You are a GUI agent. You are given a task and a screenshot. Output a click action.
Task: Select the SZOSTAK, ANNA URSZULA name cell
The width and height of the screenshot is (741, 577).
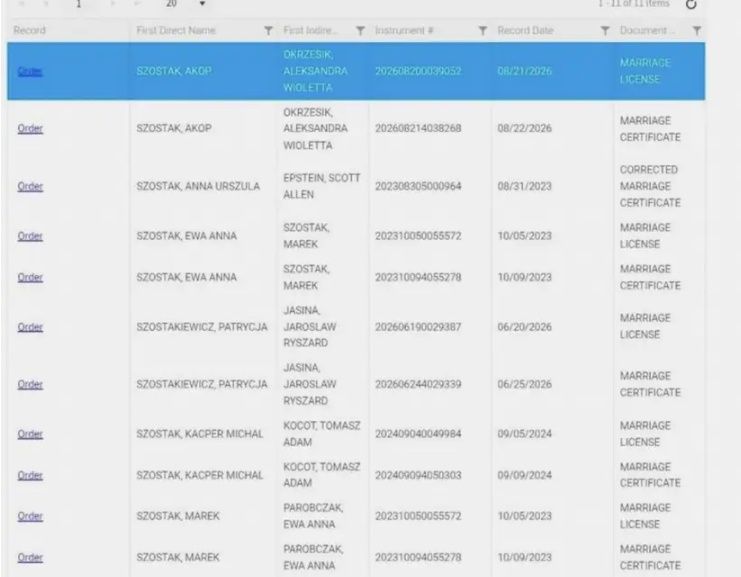[198, 187]
